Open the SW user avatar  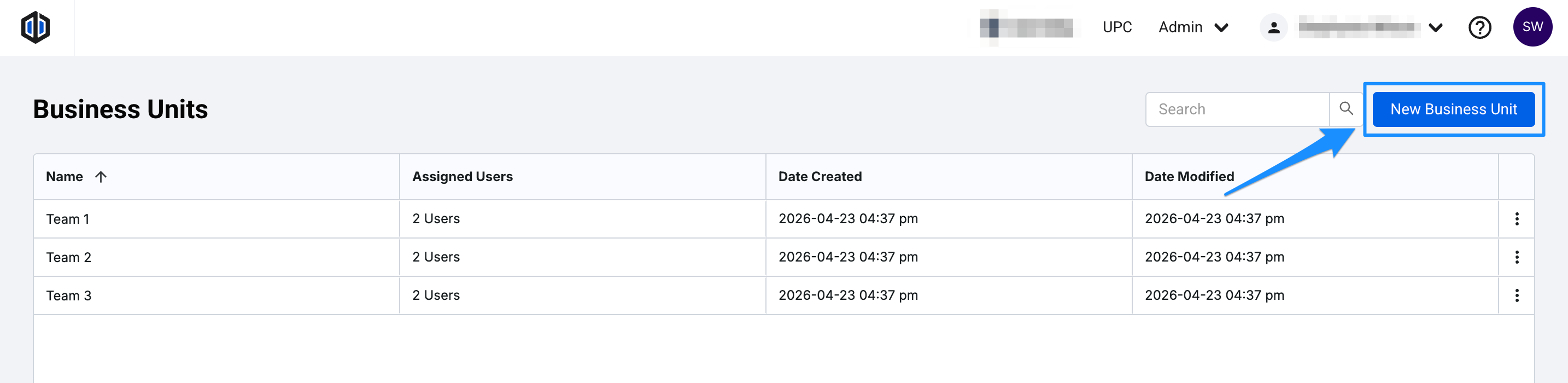coord(1531,27)
